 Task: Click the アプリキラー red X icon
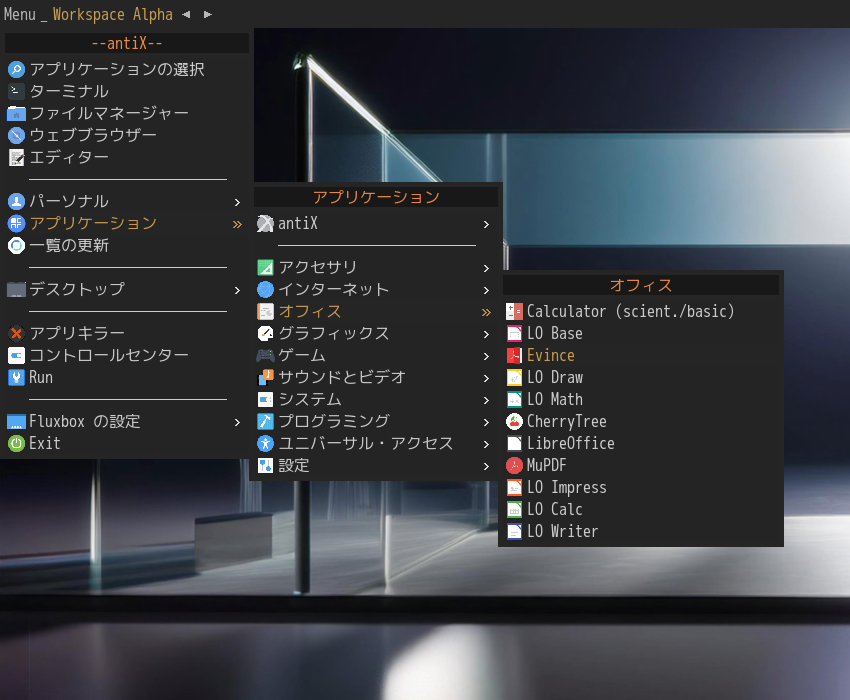click(x=16, y=333)
